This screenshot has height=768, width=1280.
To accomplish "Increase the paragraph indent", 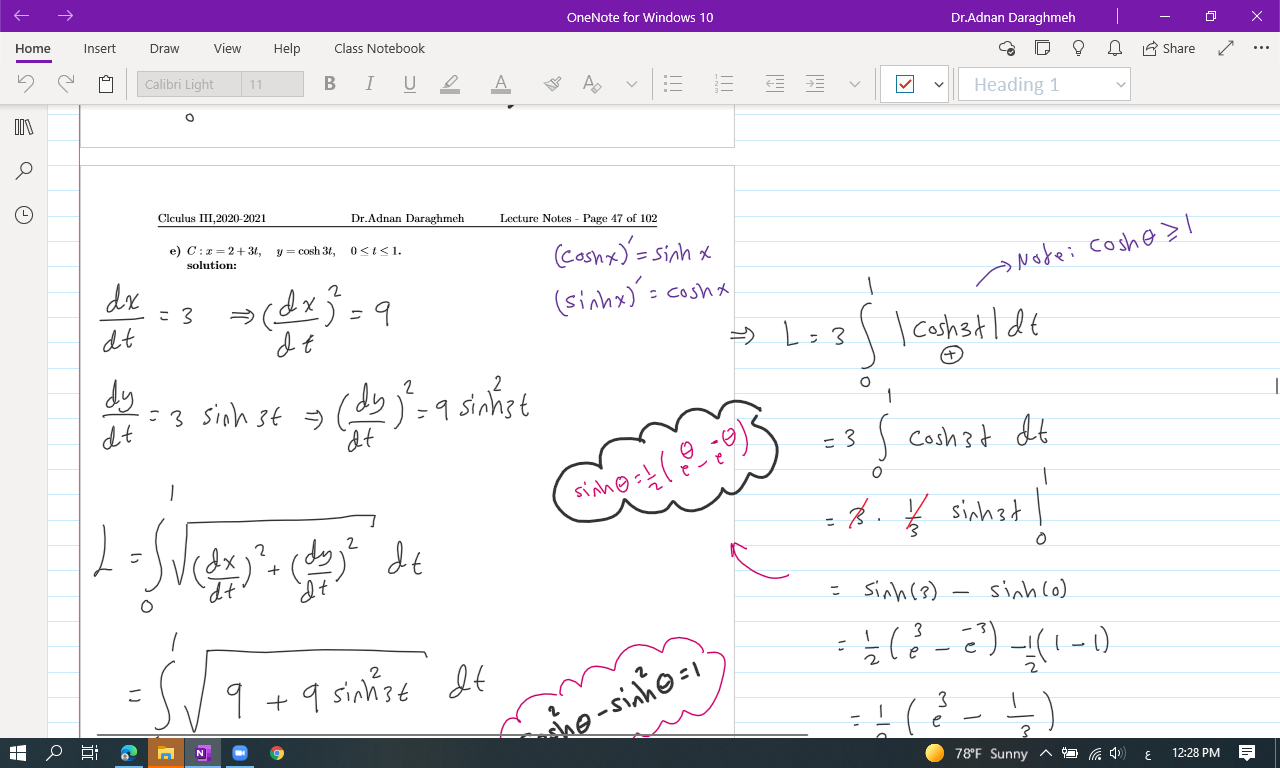I will (816, 84).
